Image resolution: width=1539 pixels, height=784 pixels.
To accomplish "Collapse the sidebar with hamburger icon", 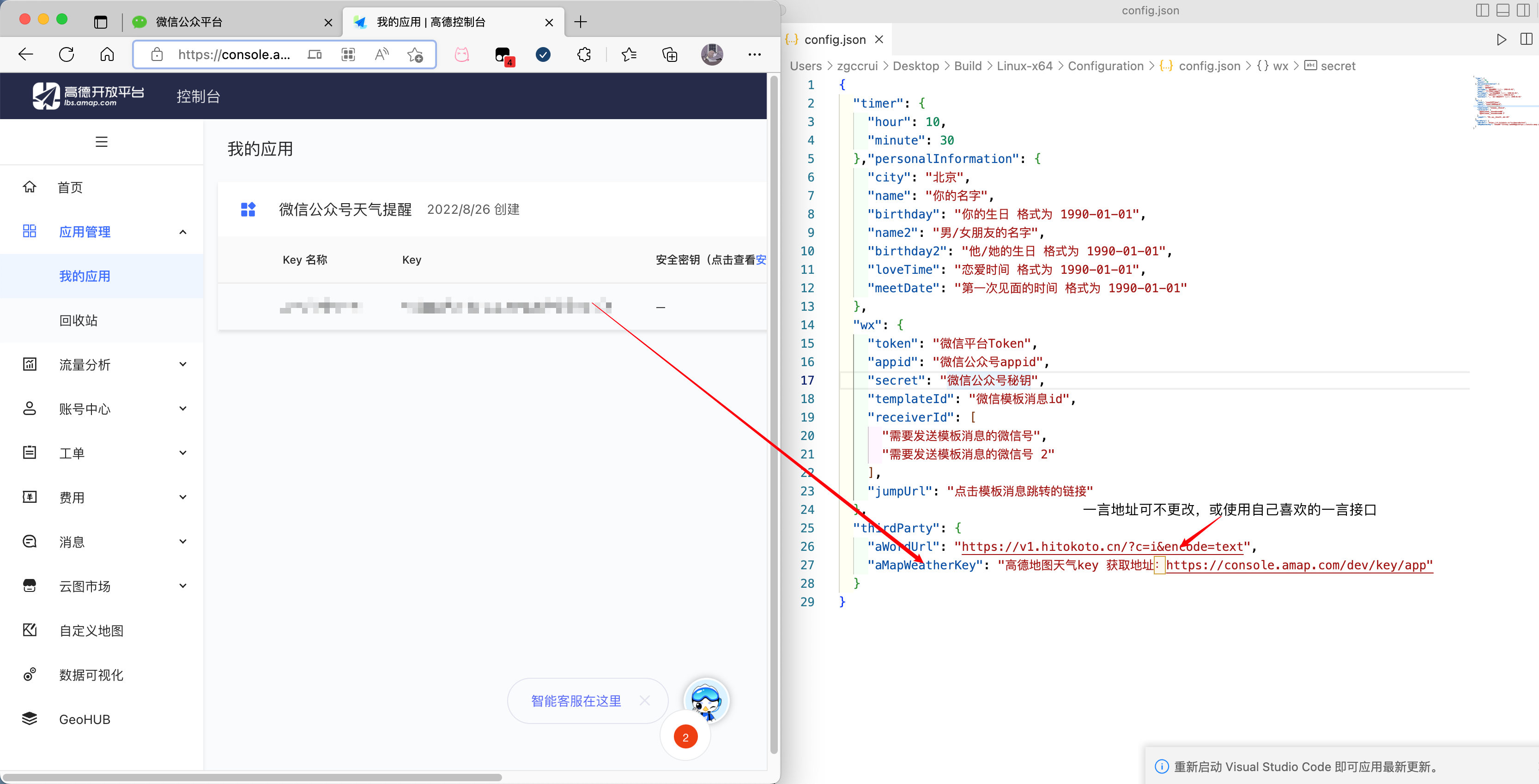I will point(102,141).
